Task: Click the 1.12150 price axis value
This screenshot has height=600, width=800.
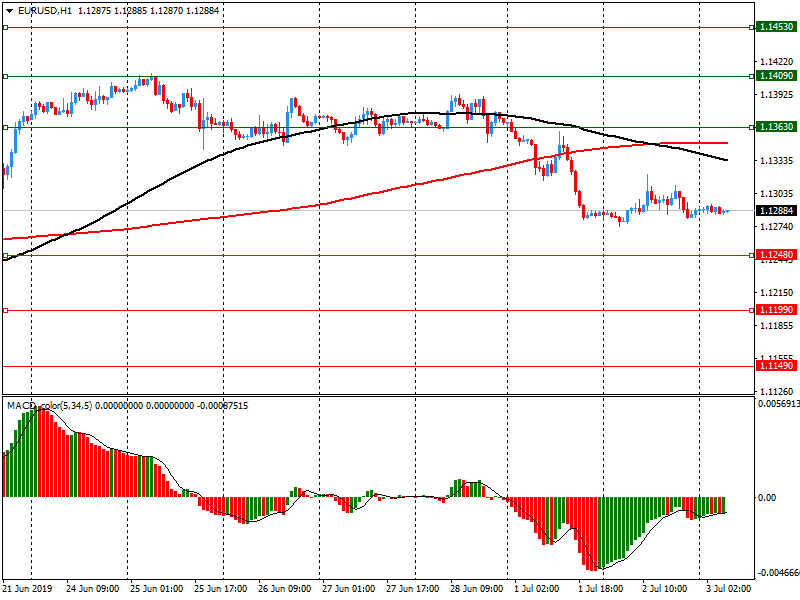Action: (x=777, y=293)
